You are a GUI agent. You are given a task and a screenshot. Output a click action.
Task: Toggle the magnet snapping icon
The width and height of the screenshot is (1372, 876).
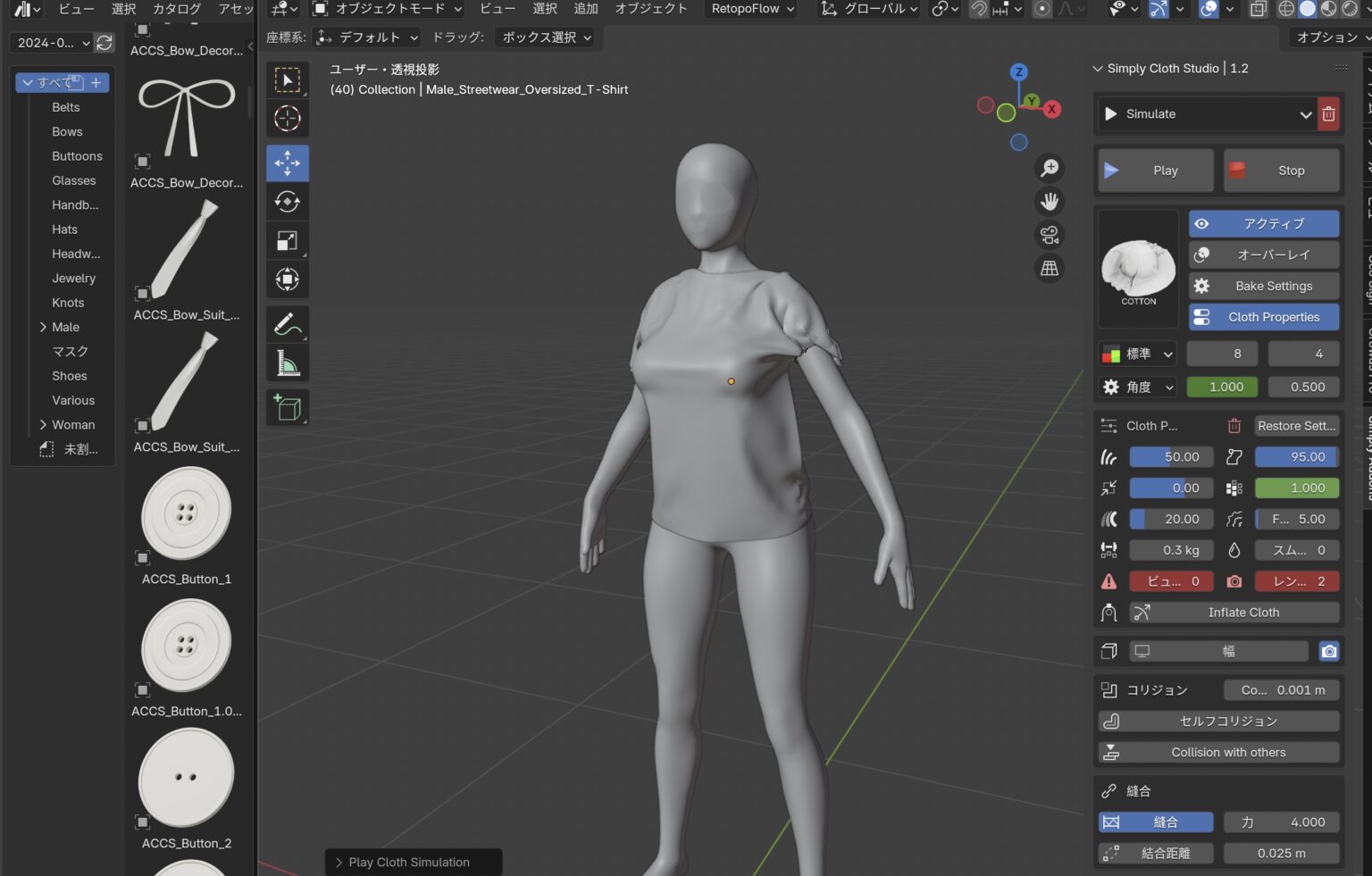[x=980, y=9]
